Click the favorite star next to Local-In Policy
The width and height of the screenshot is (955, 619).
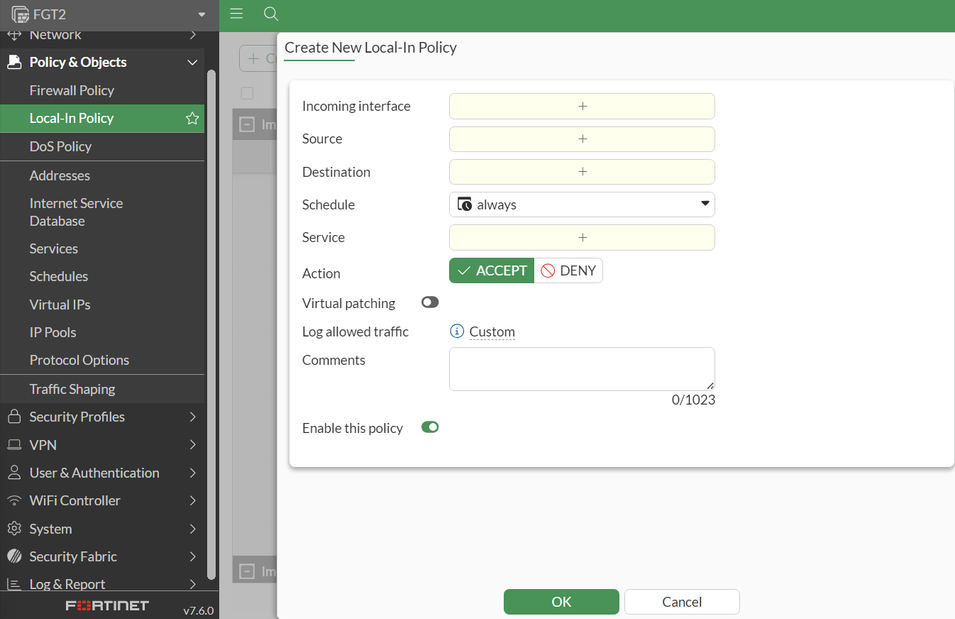192,118
